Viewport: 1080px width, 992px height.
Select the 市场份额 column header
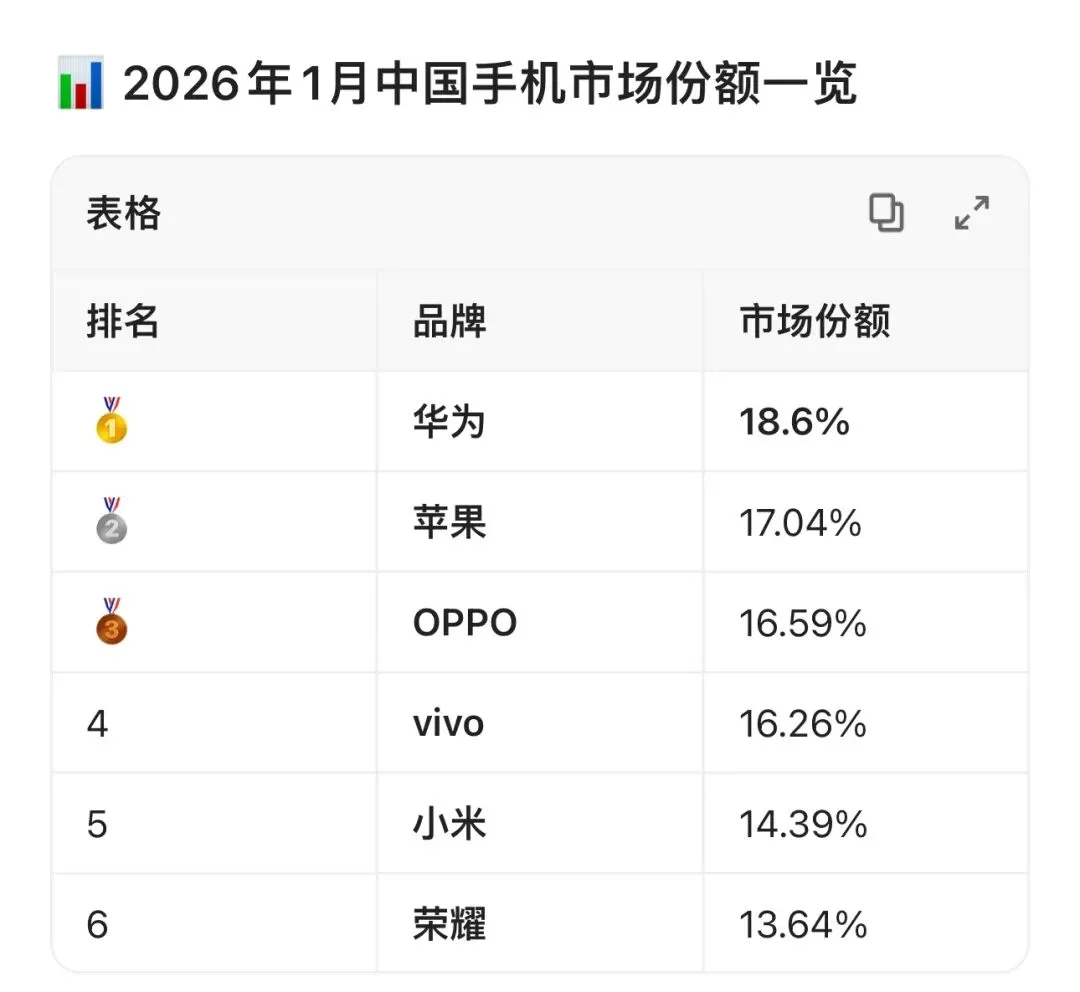click(x=815, y=321)
